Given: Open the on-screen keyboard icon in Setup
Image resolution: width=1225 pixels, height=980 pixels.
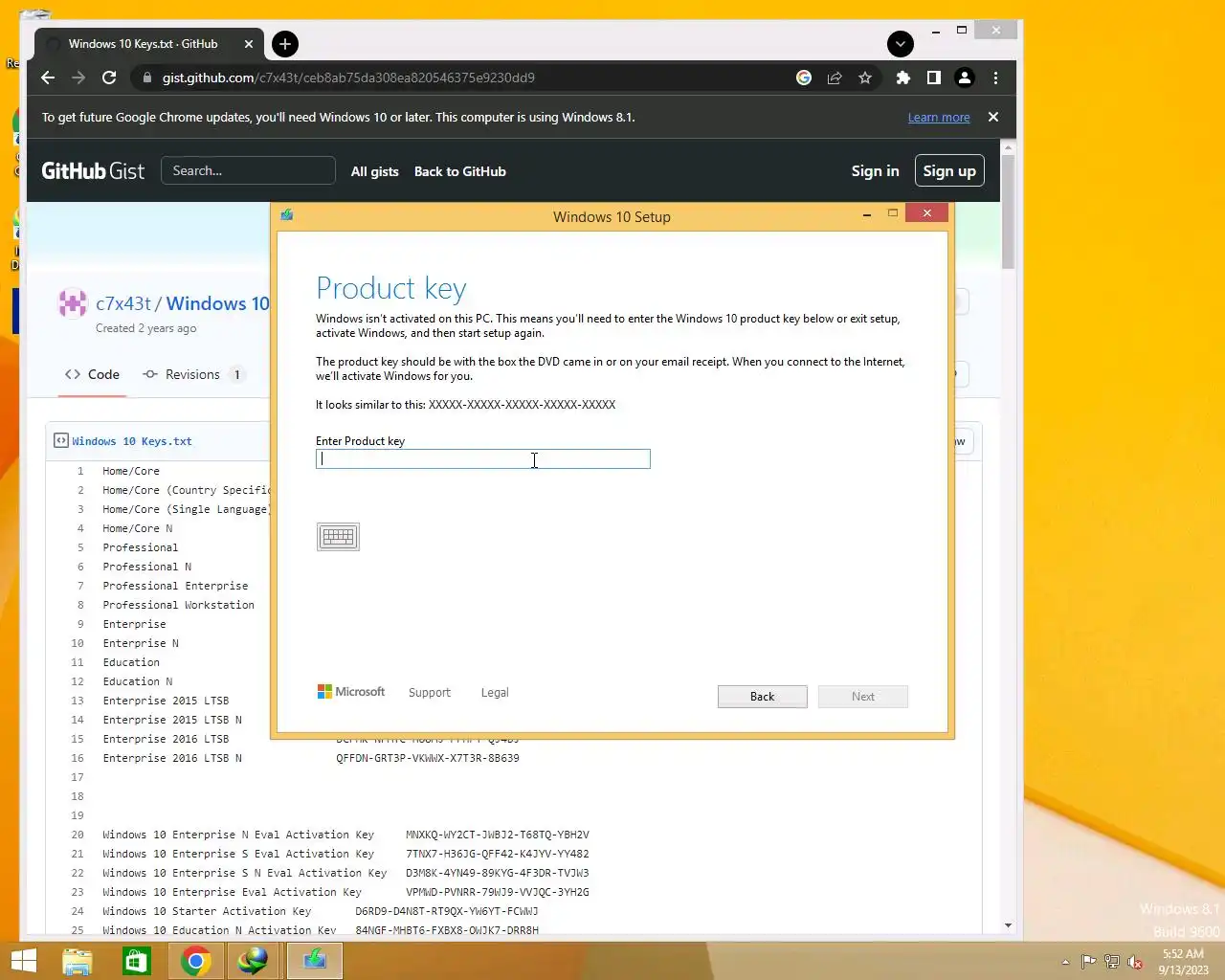Looking at the screenshot, I should point(338,537).
